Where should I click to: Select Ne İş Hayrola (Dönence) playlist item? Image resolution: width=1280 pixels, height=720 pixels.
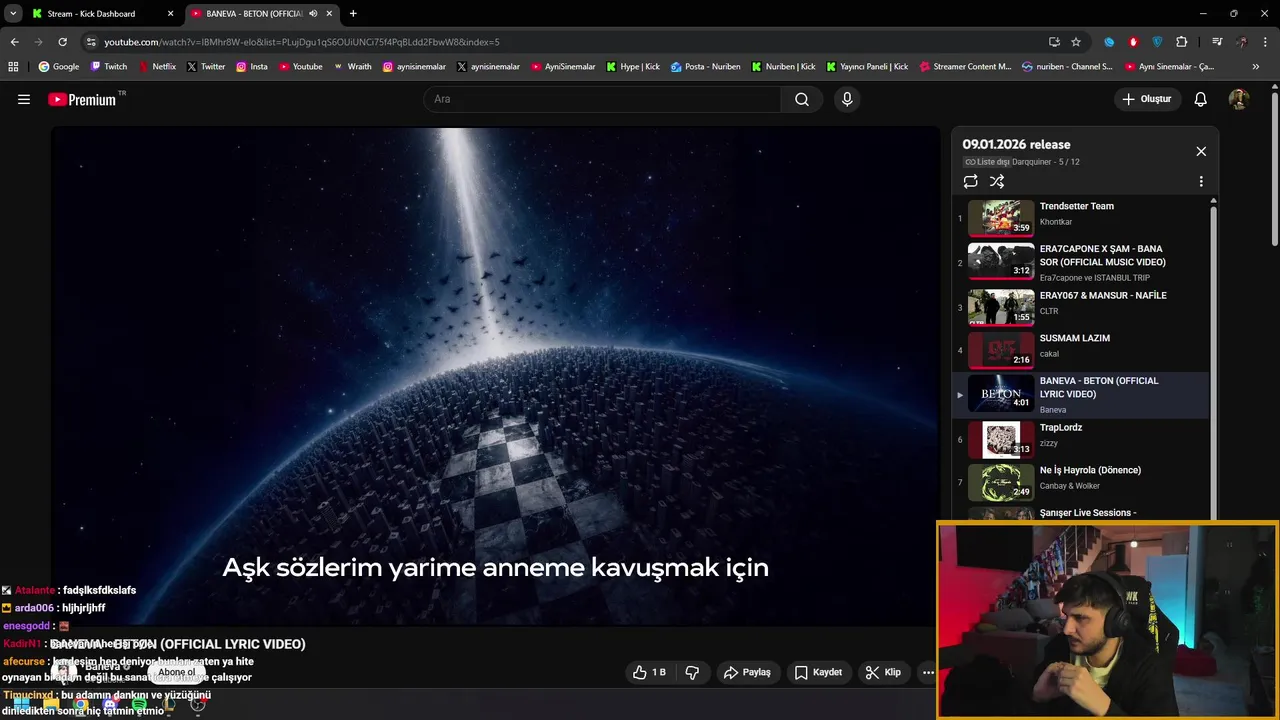pyautogui.click(x=1082, y=482)
